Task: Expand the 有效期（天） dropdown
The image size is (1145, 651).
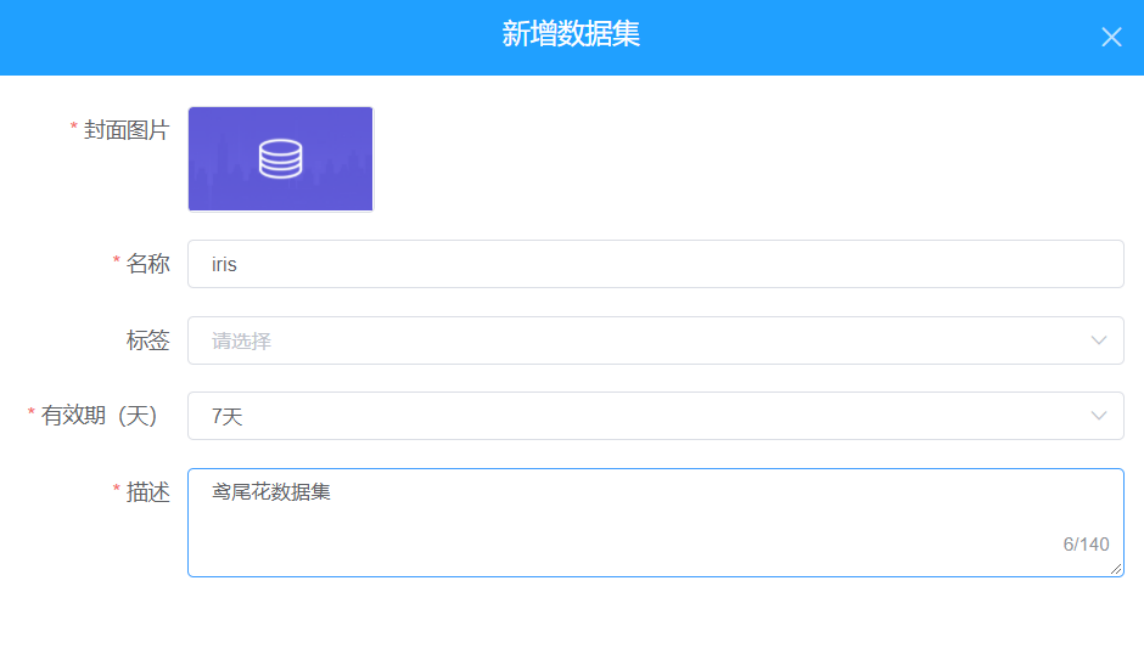Action: click(x=640, y=416)
